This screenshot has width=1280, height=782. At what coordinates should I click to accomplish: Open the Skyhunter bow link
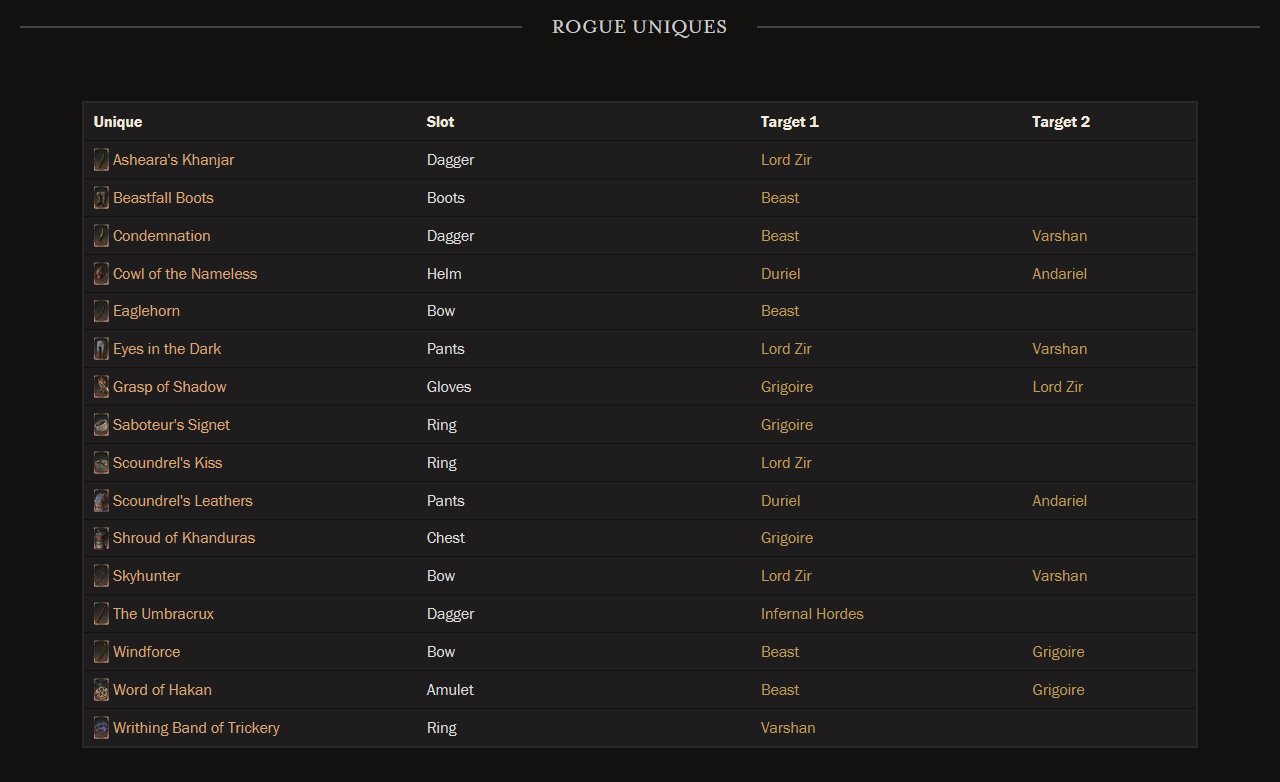[147, 576]
